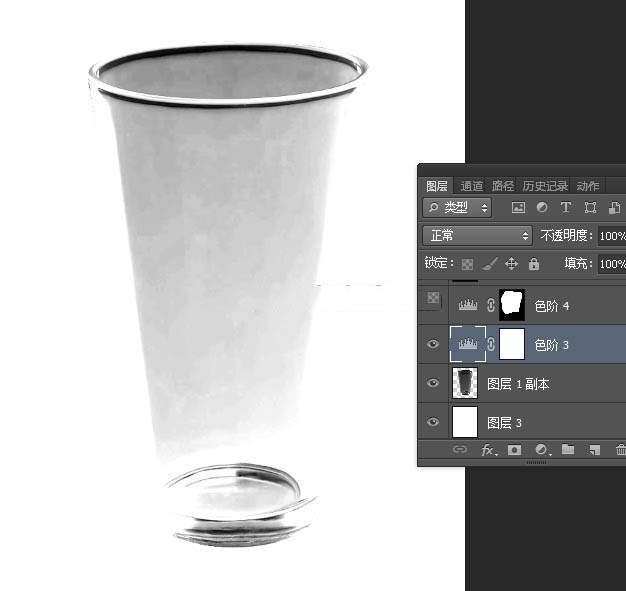Add a layer mask using bottom icon
Image resolution: width=626 pixels, height=591 pixels.
point(515,450)
